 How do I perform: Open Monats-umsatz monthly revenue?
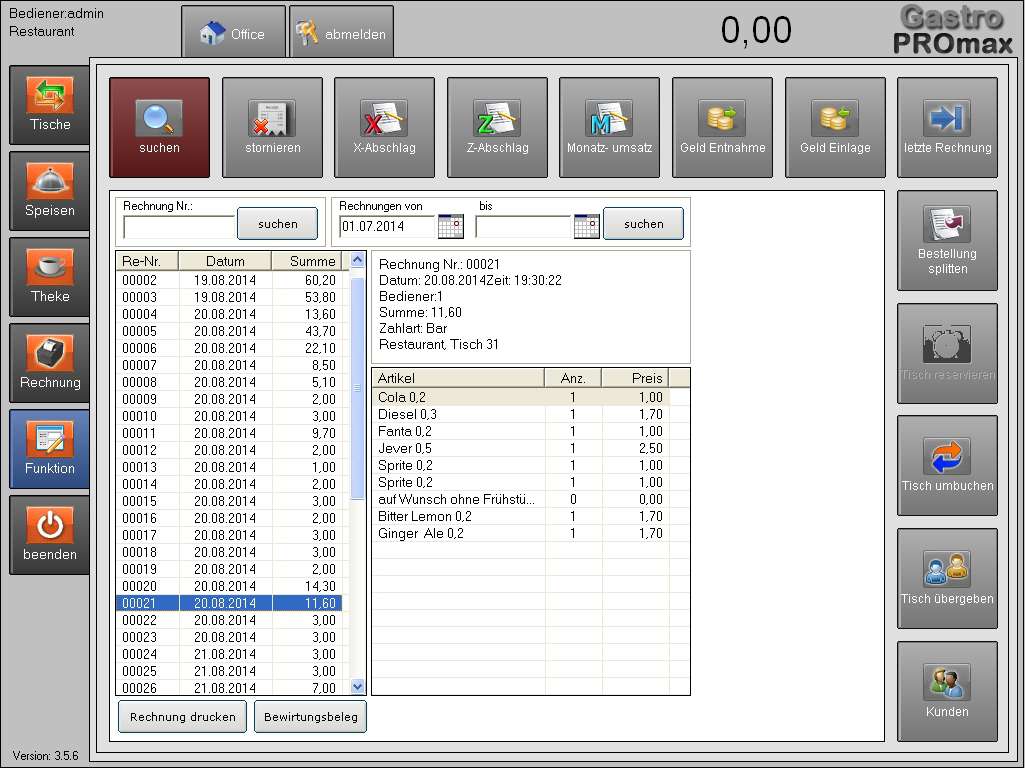[609, 127]
